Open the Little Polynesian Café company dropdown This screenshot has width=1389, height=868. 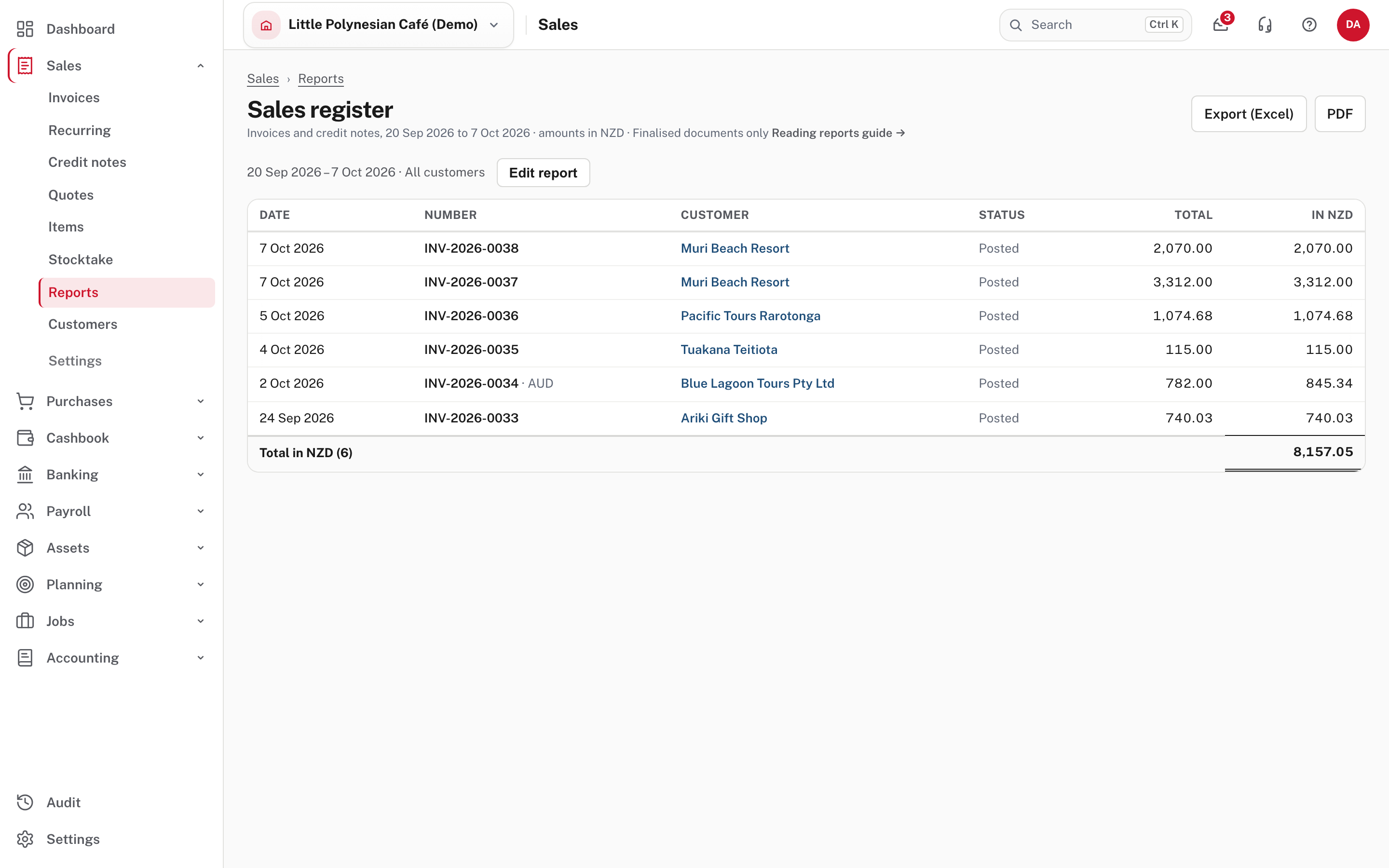tap(378, 25)
